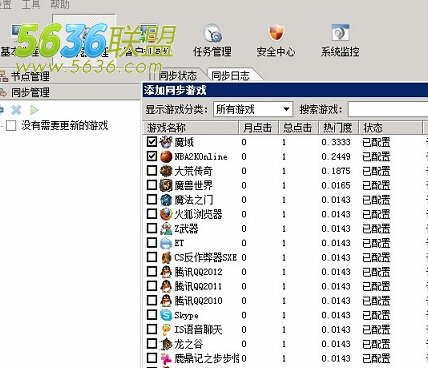Open the 显示游戏分类 dropdown
The image size is (428, 368).
pos(253,109)
